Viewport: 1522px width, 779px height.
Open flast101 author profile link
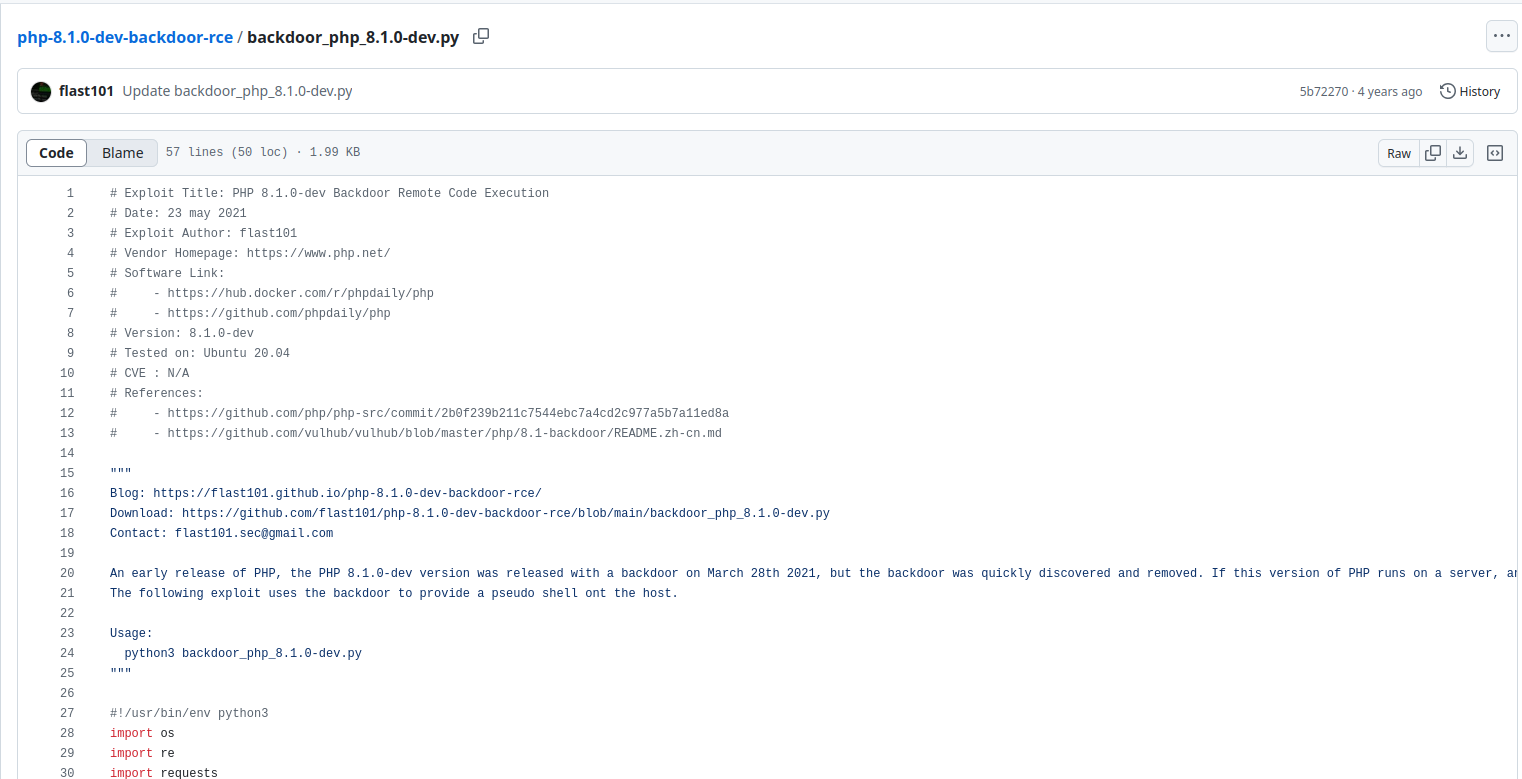87,92
